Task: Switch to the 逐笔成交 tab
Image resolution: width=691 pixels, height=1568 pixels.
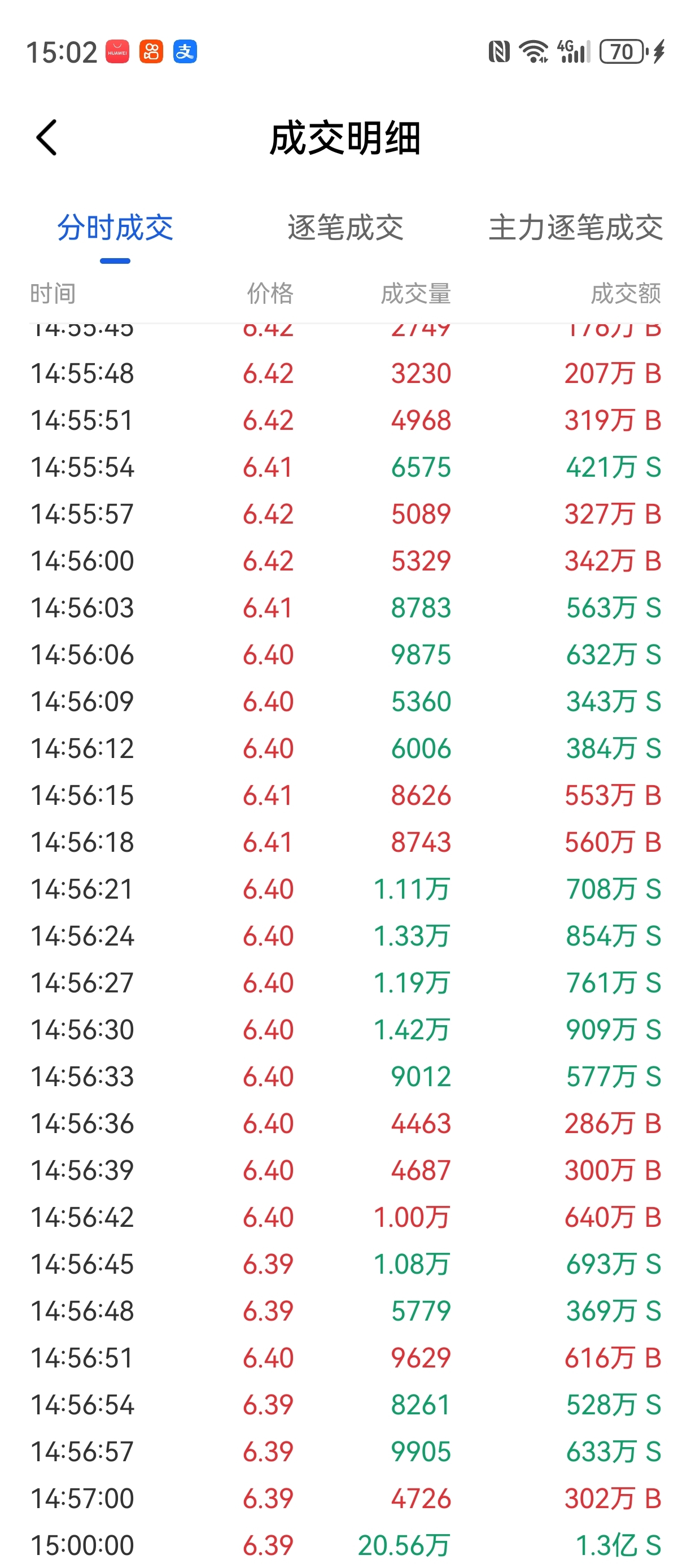Action: 345,228
